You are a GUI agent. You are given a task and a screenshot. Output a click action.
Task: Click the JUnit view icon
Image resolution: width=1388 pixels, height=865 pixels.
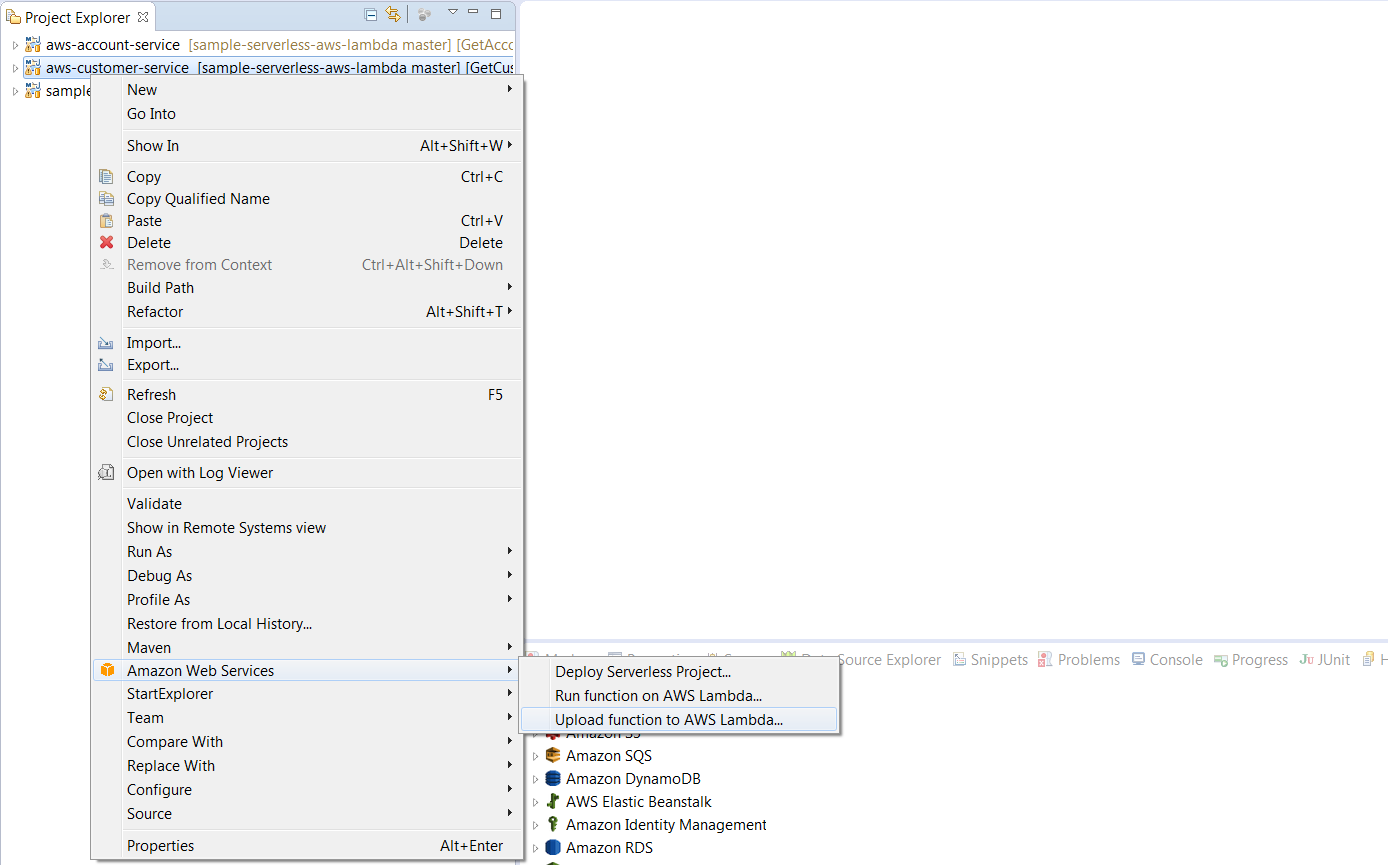tap(1307, 660)
